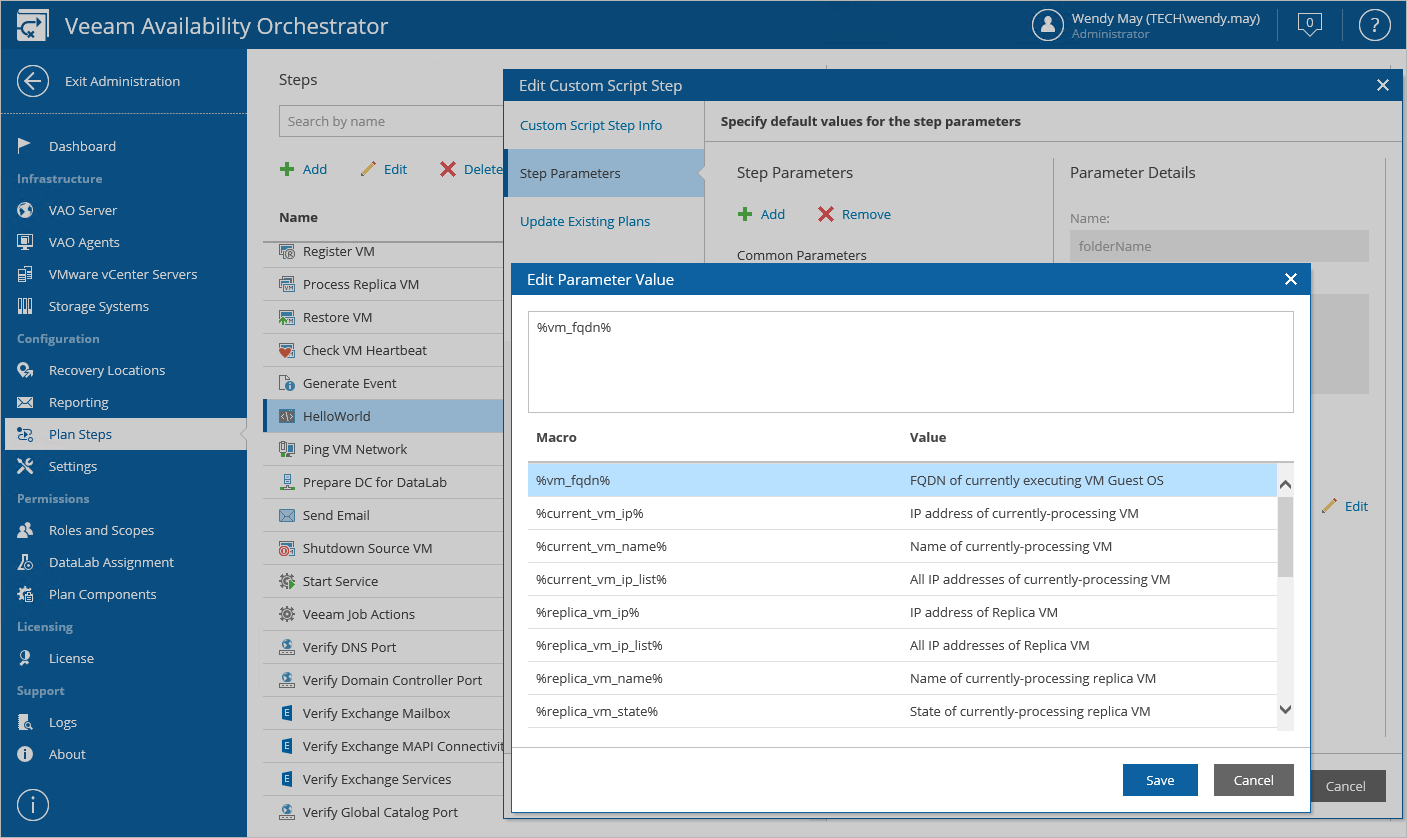Click the Plan Components icon
The height and width of the screenshot is (838, 1407).
click(26, 594)
